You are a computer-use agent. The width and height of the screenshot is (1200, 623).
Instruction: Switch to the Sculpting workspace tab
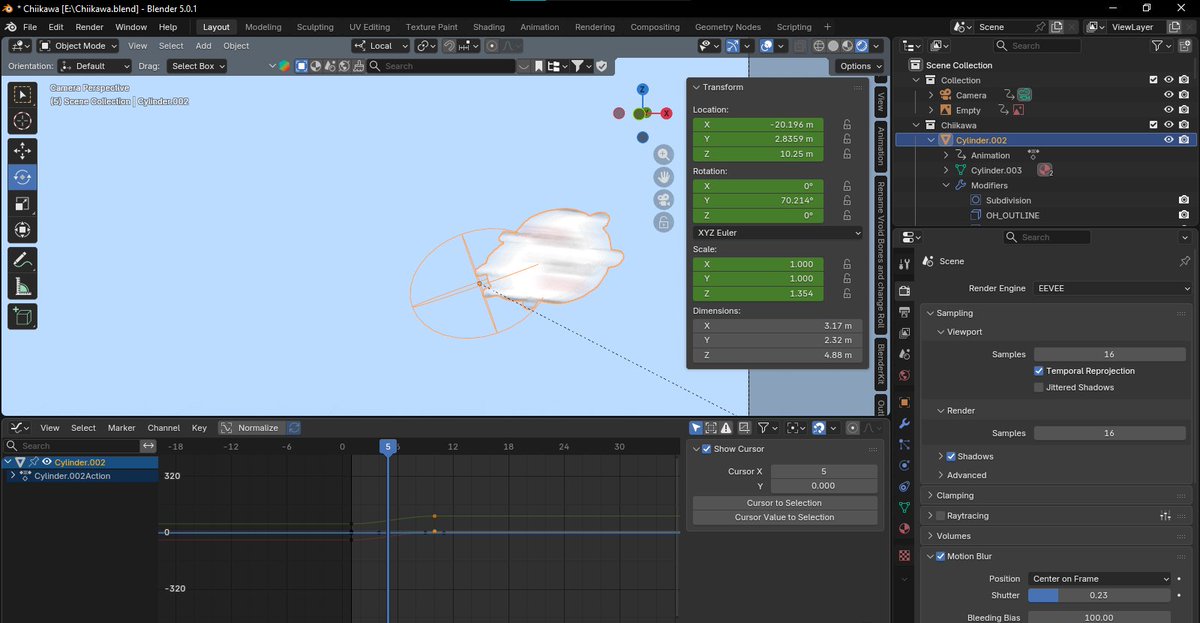pos(315,27)
